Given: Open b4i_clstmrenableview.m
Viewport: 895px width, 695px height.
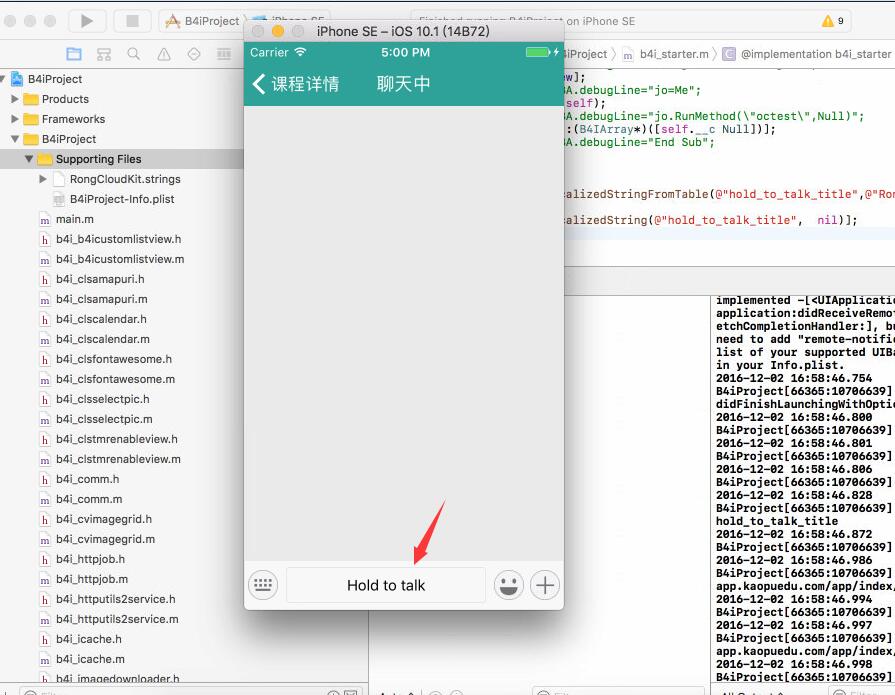Looking at the screenshot, I should point(118,459).
